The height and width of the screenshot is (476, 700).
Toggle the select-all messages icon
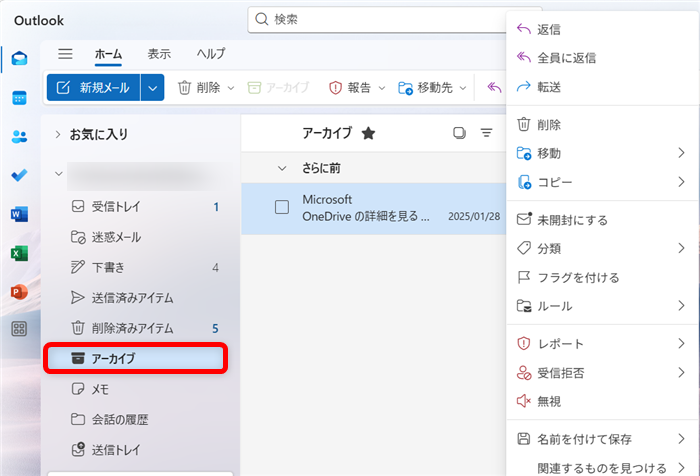(459, 133)
